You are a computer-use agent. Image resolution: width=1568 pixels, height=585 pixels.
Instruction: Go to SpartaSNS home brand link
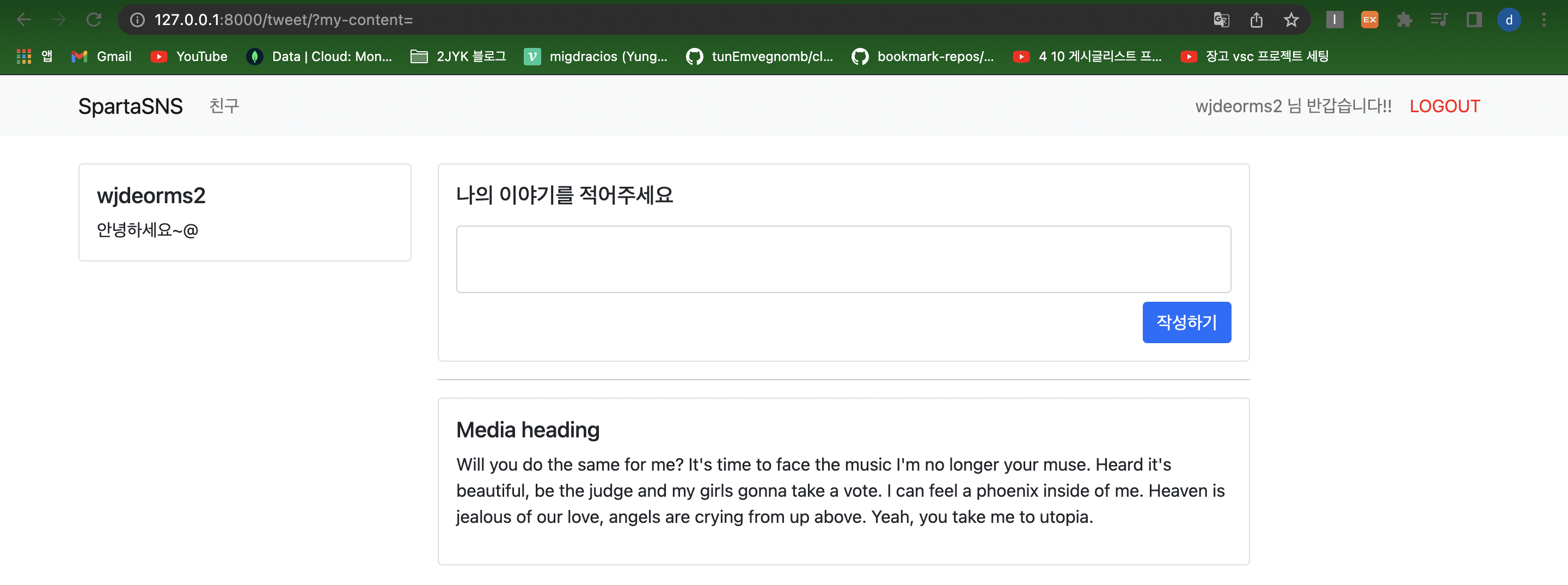click(130, 107)
